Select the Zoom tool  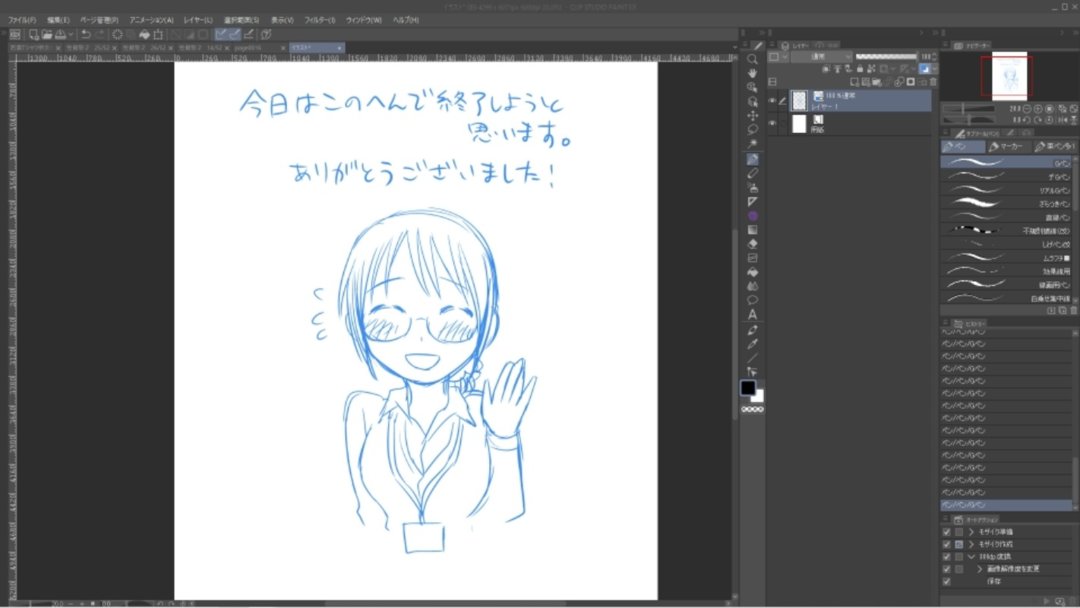[752, 58]
